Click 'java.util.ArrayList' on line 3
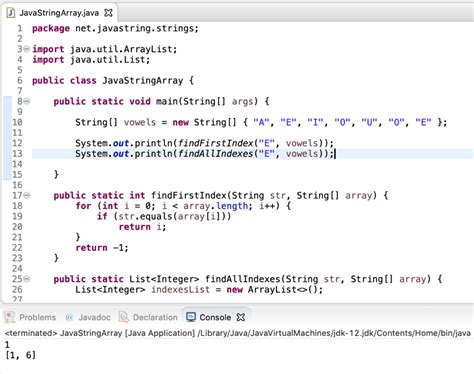Viewport: 474px width, 374px height. pyautogui.click(x=121, y=49)
